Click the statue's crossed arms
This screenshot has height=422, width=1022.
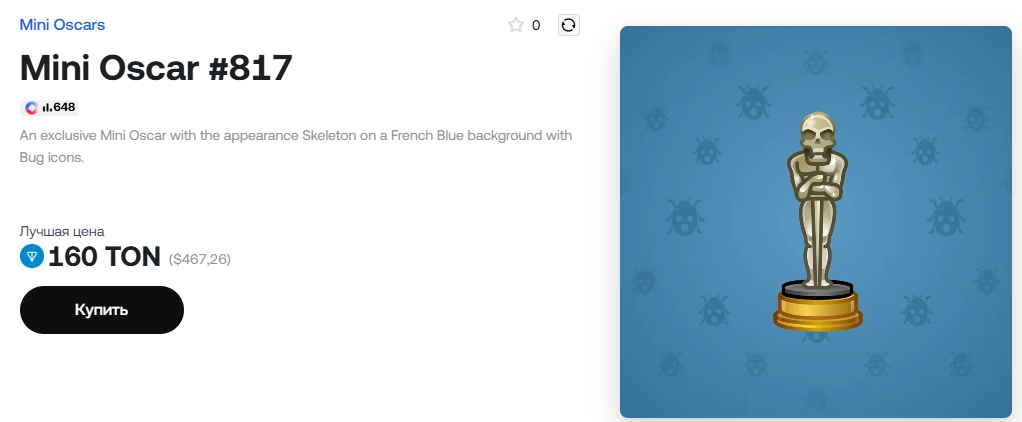tap(817, 188)
